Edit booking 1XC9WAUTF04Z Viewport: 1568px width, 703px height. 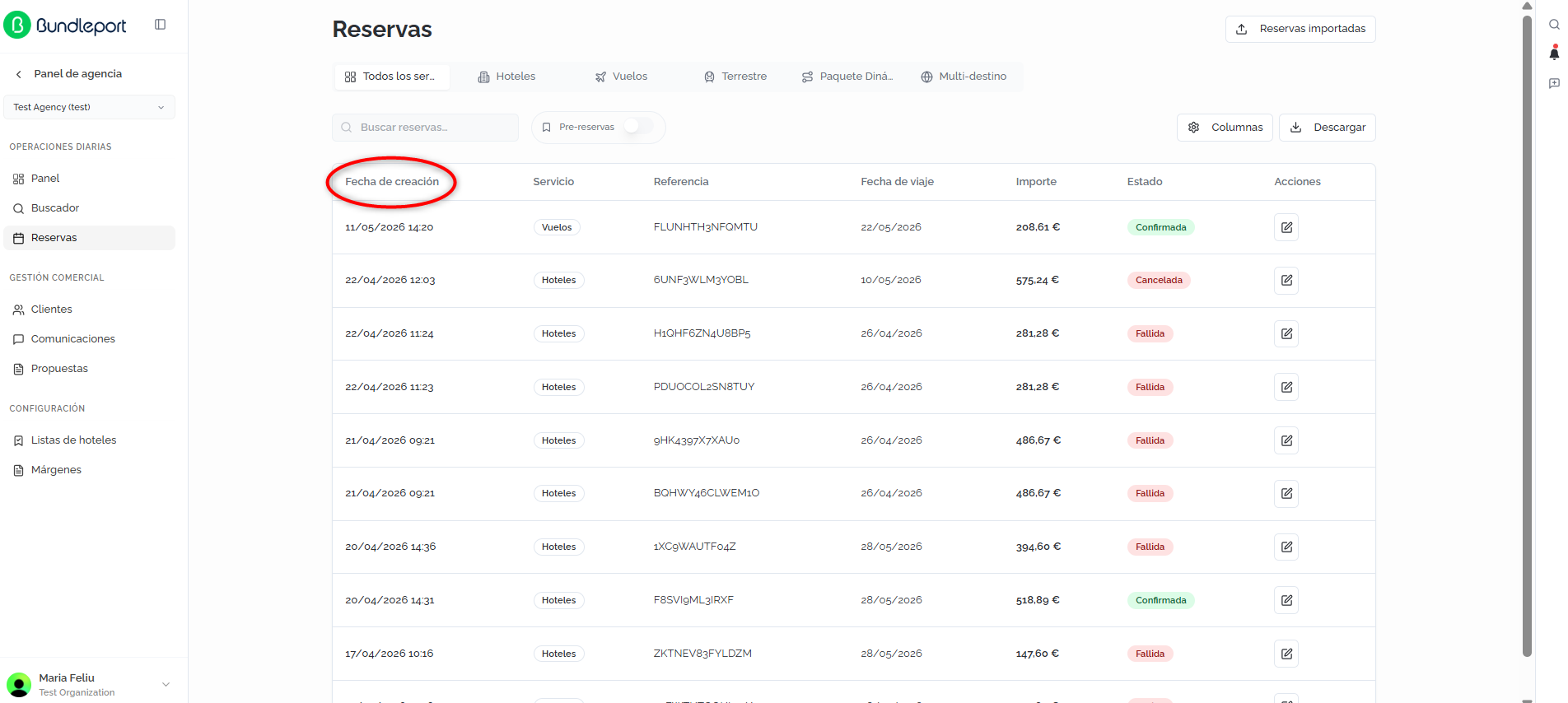coord(1286,547)
